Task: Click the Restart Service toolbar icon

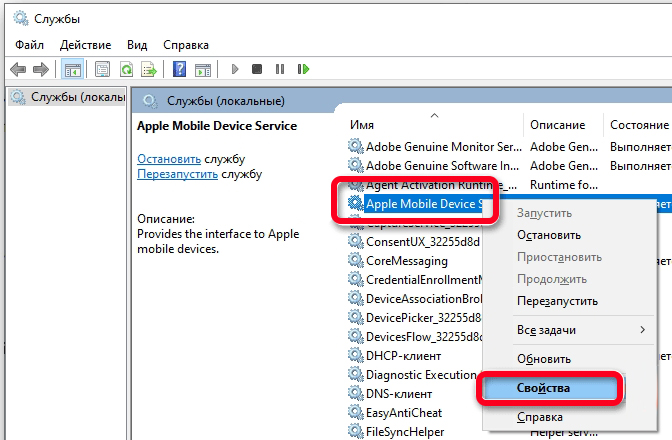Action: pos(303,69)
